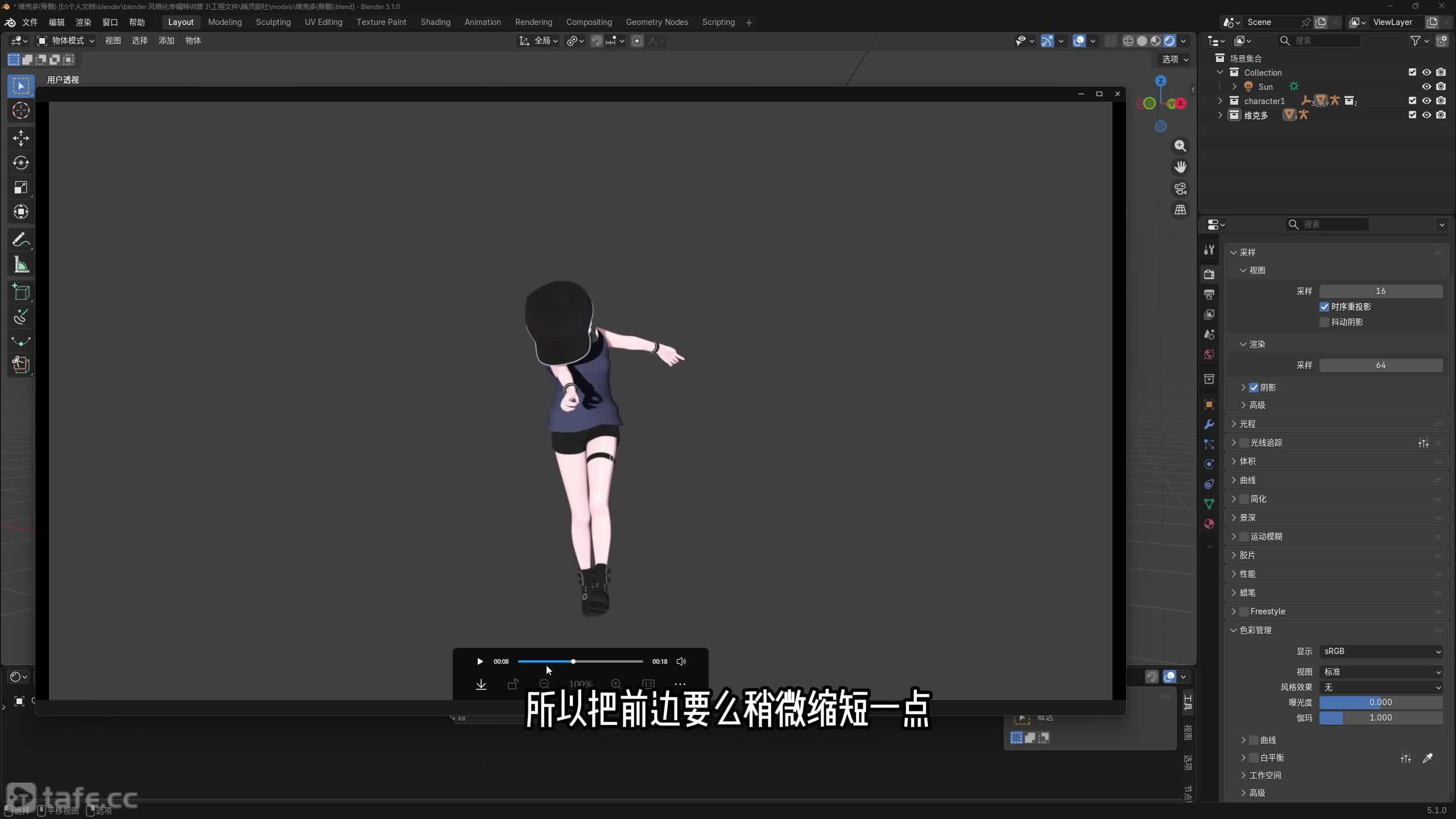The height and width of the screenshot is (819, 1456).
Task: Open the 显示 sRGB dropdown
Action: 1381,652
